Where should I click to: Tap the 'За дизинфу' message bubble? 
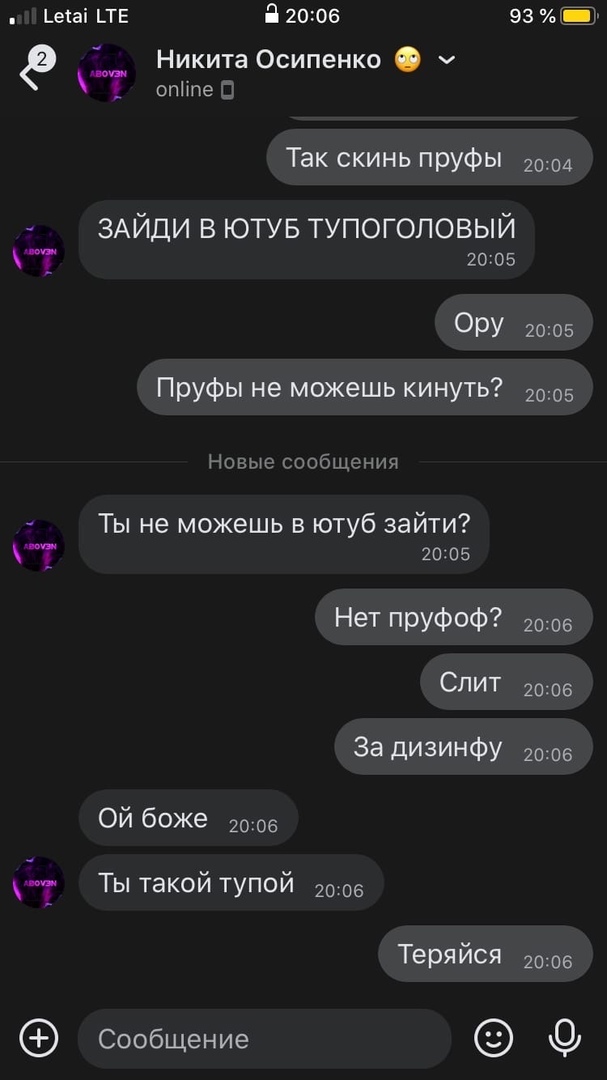click(x=464, y=747)
